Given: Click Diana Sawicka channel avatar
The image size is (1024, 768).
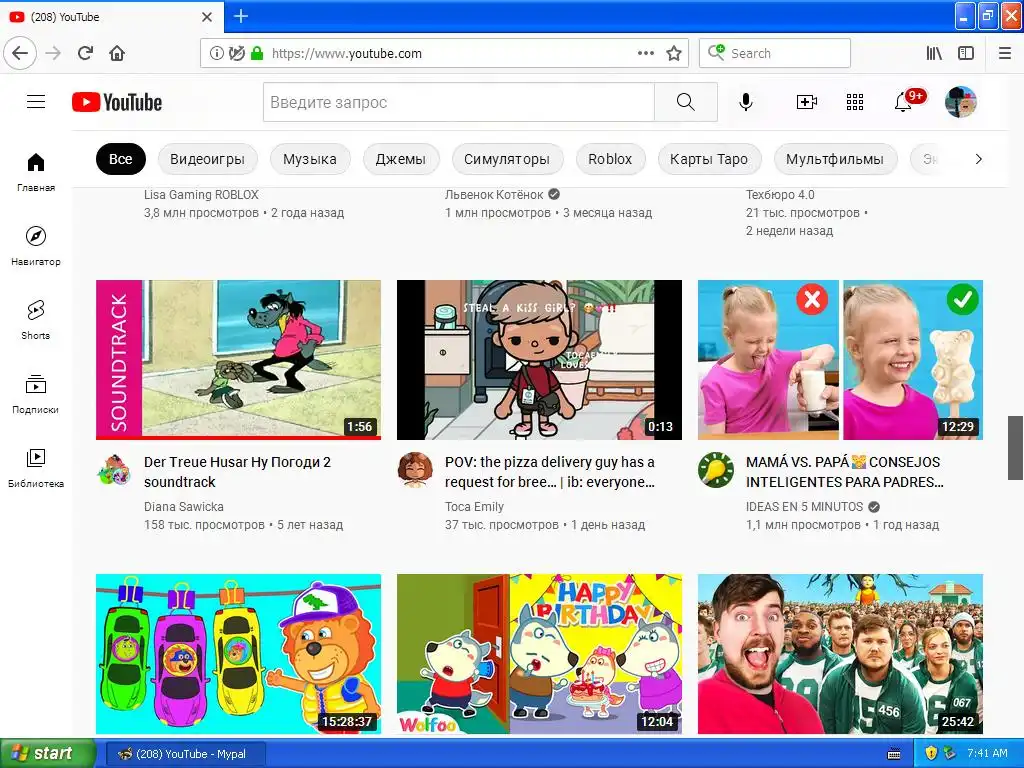Looking at the screenshot, I should tap(114, 470).
